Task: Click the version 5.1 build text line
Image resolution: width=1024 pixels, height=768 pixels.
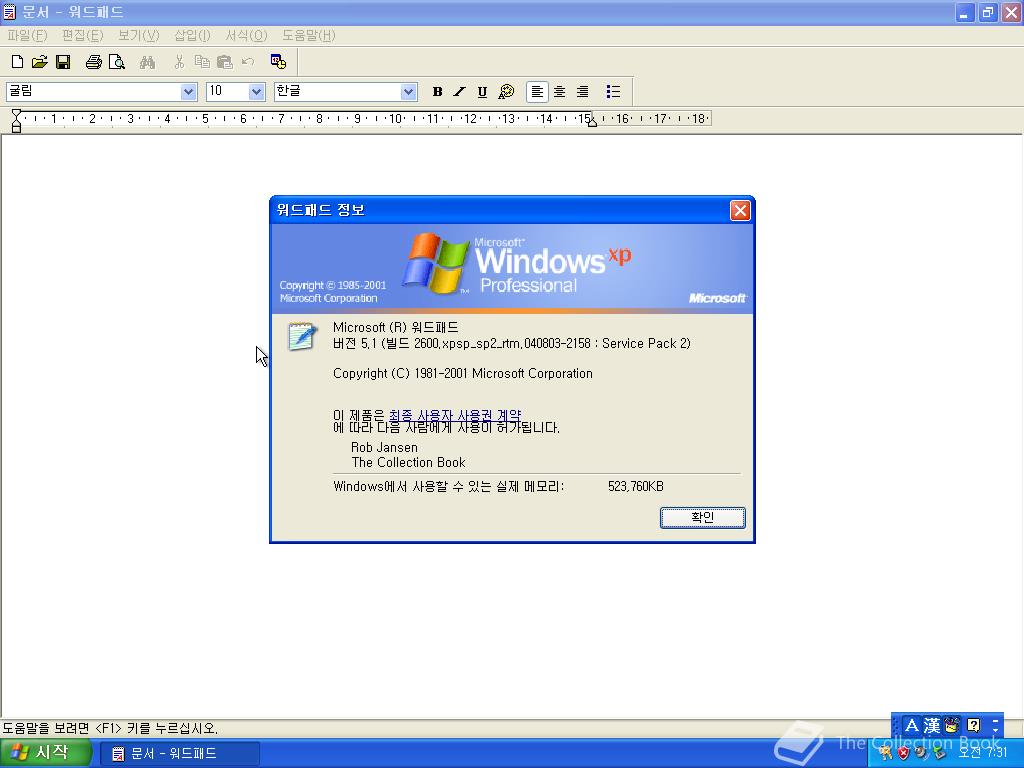Action: pyautogui.click(x=511, y=344)
